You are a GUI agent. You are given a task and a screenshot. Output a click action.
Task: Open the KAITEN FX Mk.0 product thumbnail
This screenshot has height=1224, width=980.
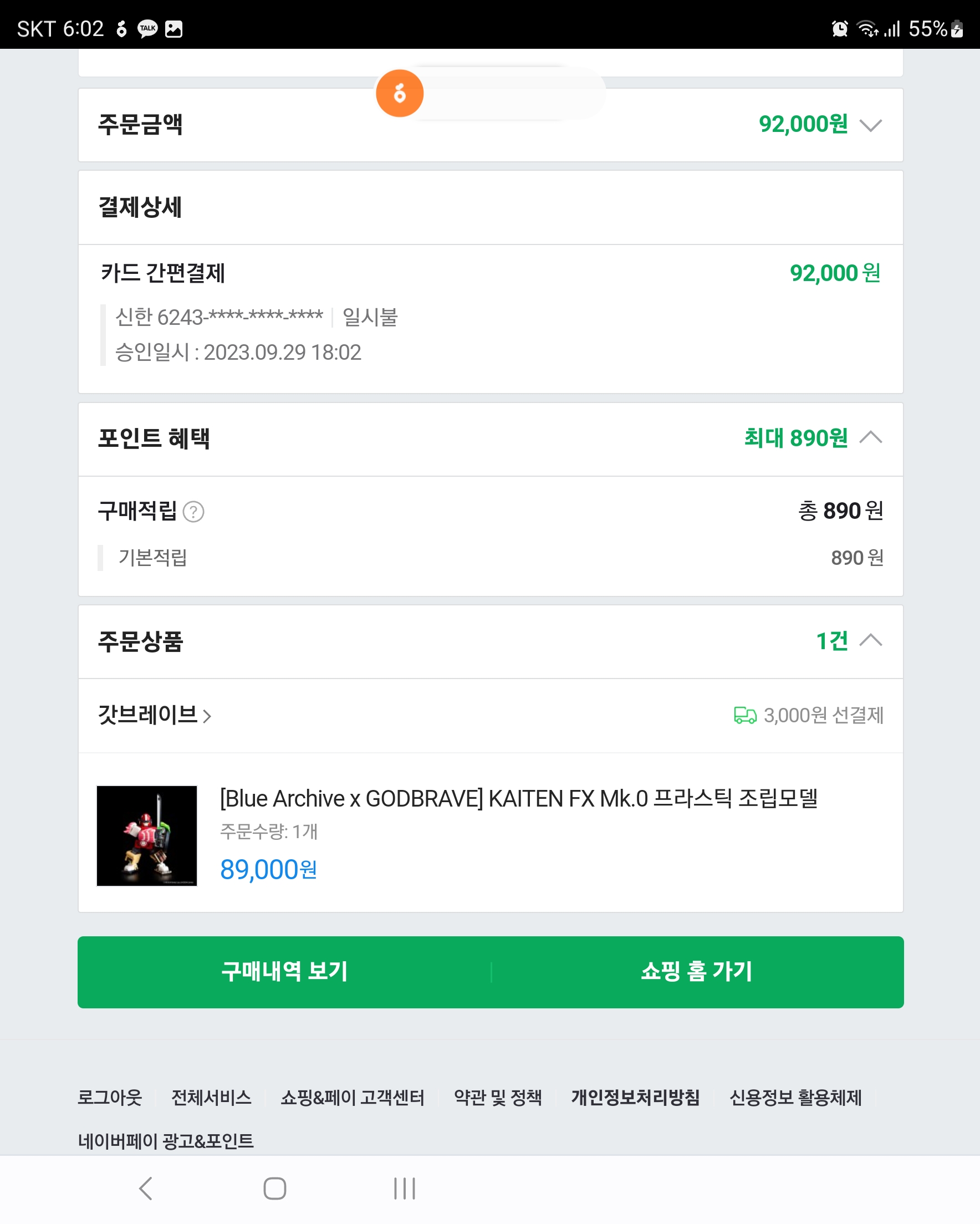pos(147,835)
